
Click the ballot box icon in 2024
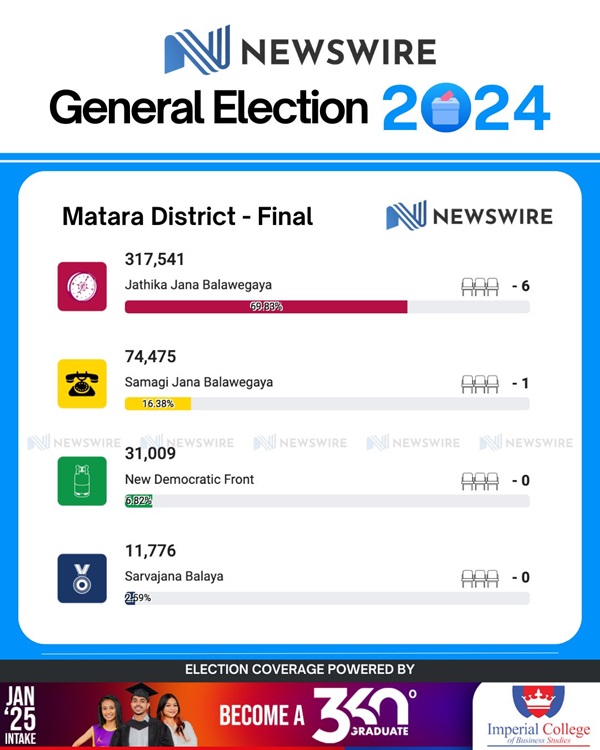[448, 108]
